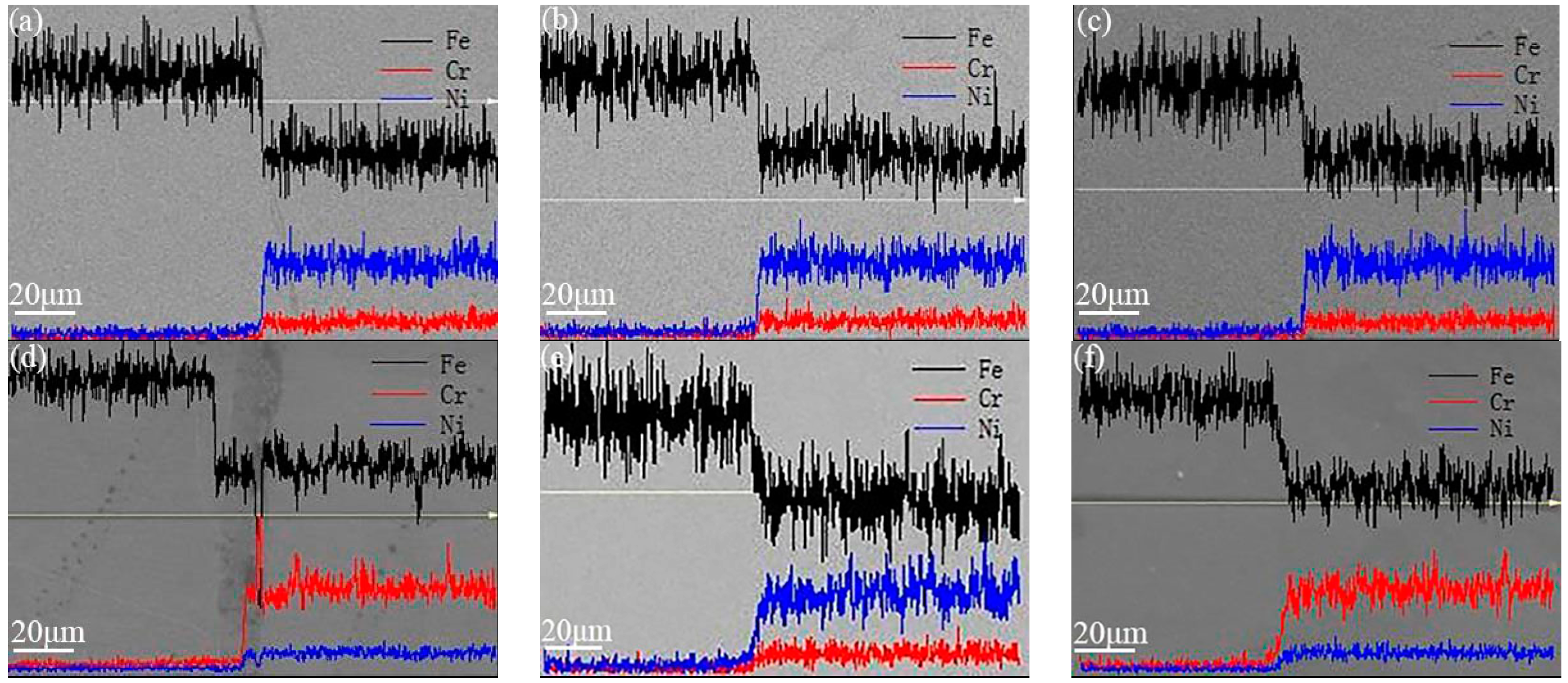Click the scan line arrowhead in panel (d)

pos(492,516)
